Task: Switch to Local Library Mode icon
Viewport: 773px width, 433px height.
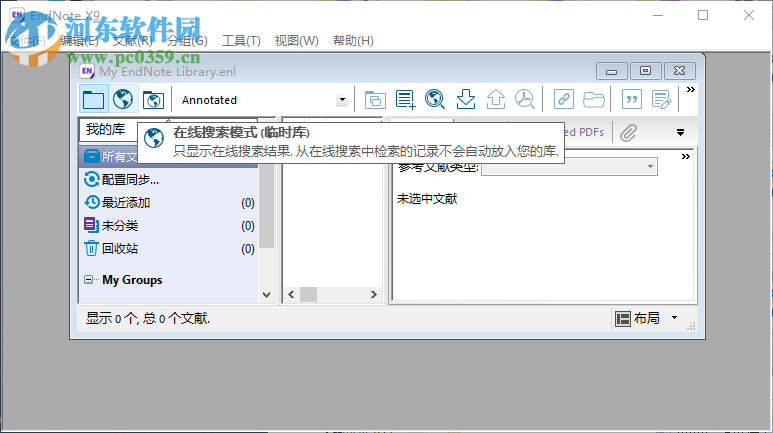Action: pyautogui.click(x=94, y=100)
